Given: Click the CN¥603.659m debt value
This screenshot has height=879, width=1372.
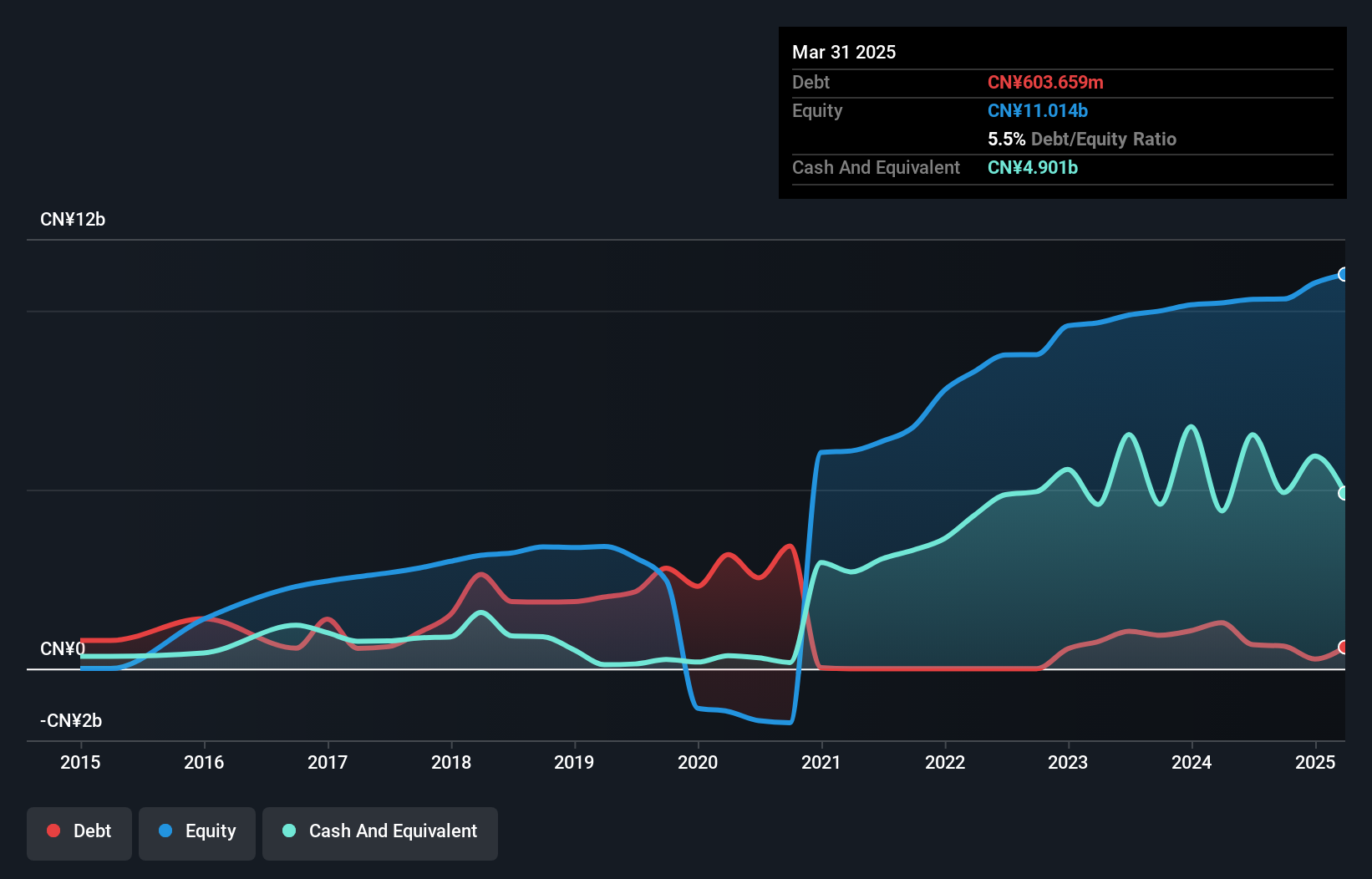Looking at the screenshot, I should (1045, 83).
